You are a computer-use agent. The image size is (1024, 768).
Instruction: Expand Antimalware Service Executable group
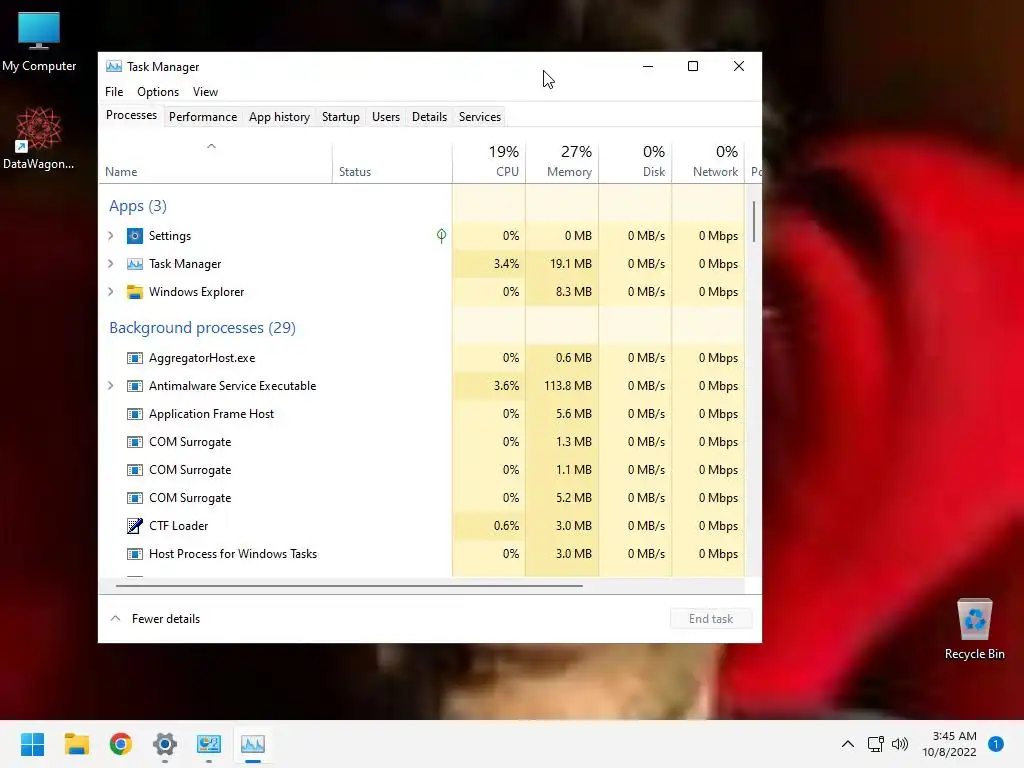tap(111, 386)
